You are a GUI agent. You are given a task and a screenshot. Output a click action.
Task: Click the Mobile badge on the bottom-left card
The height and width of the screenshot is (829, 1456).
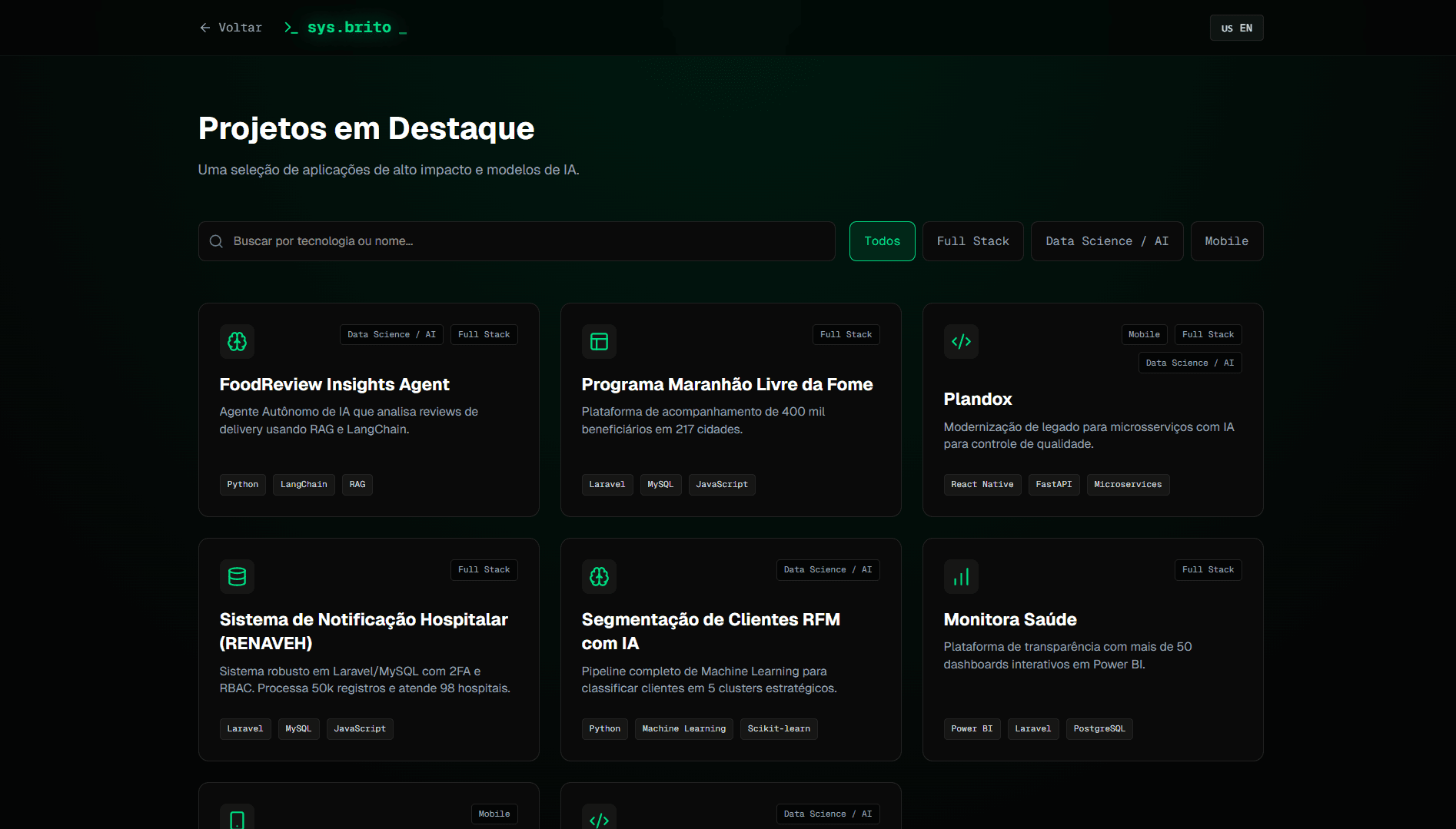point(494,814)
